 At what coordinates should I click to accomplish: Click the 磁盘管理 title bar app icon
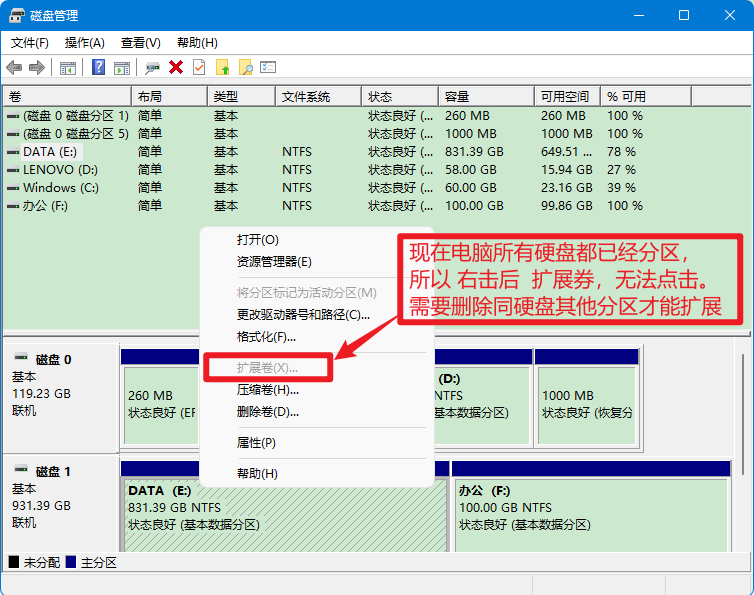point(17,15)
